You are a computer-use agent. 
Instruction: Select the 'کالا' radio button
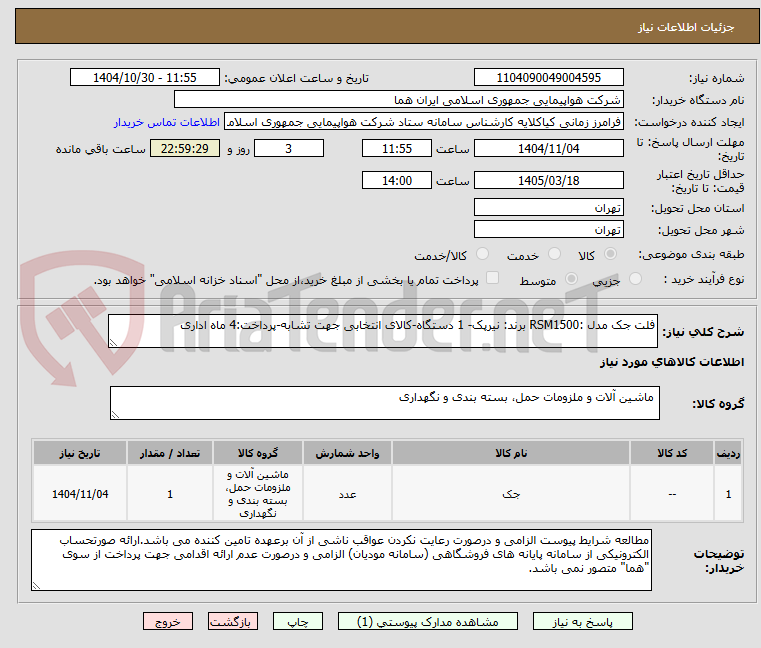(611, 254)
